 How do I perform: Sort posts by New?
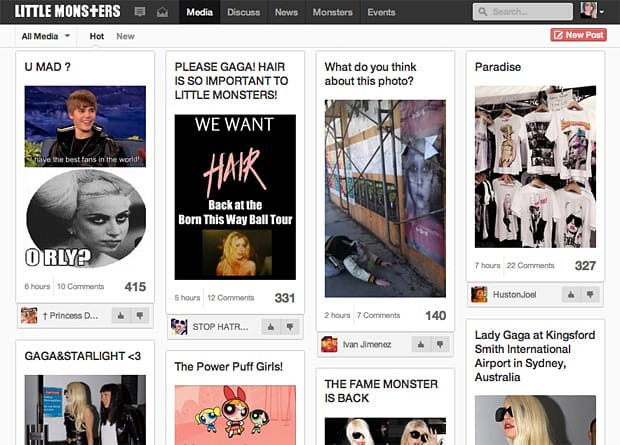pyautogui.click(x=125, y=36)
